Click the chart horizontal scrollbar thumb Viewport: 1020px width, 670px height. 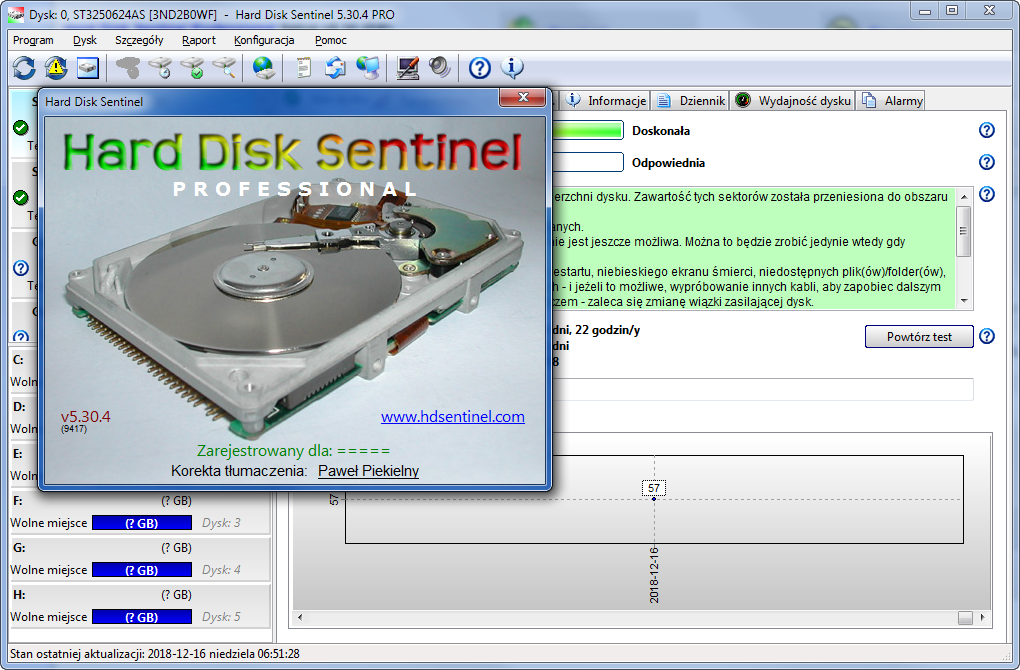pyautogui.click(x=965, y=617)
